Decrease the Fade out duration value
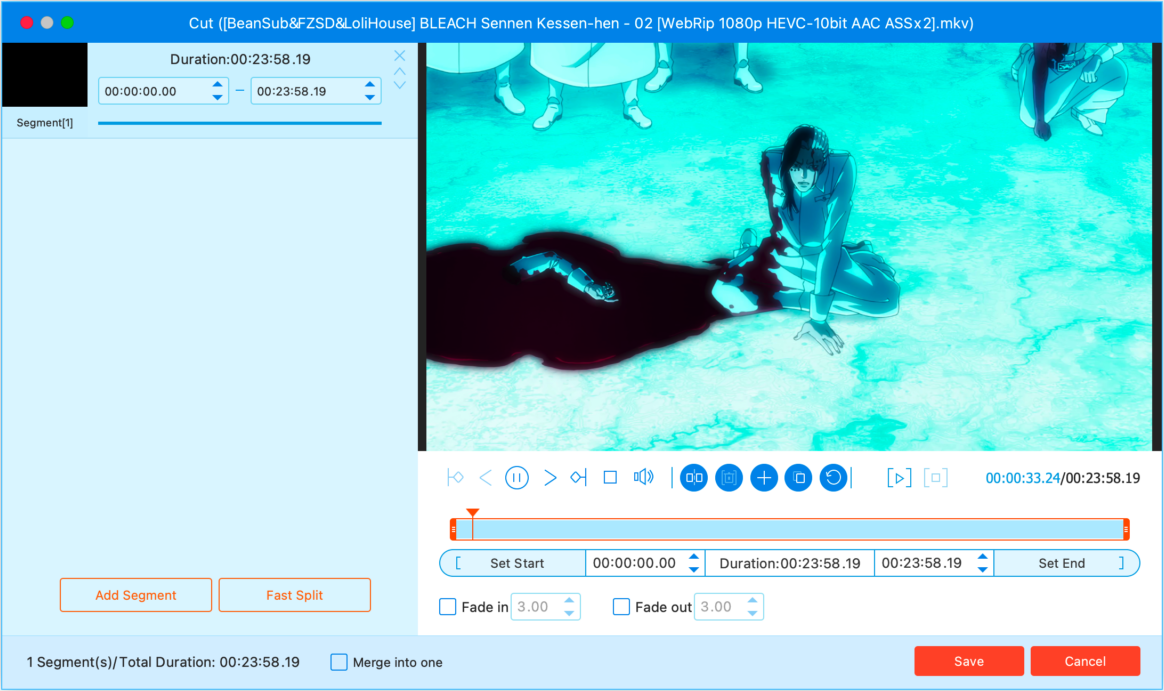Viewport: 1164px width, 691px height. coord(753,613)
